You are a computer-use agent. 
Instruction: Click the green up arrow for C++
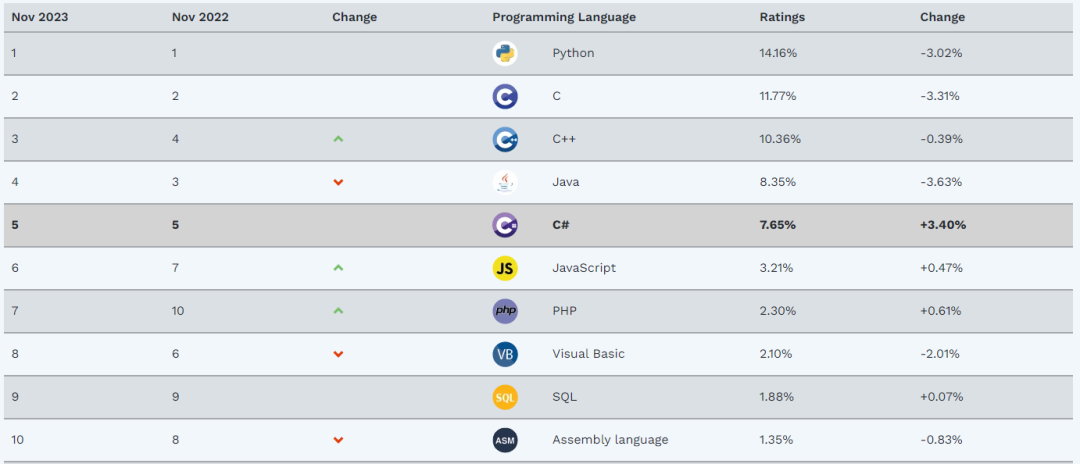338,139
